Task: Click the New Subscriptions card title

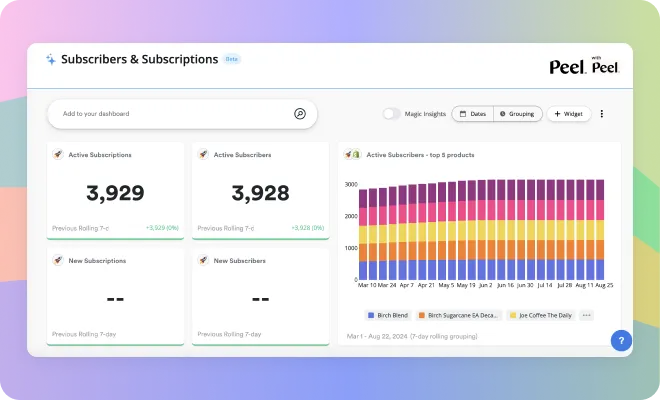Action: [x=97, y=261]
